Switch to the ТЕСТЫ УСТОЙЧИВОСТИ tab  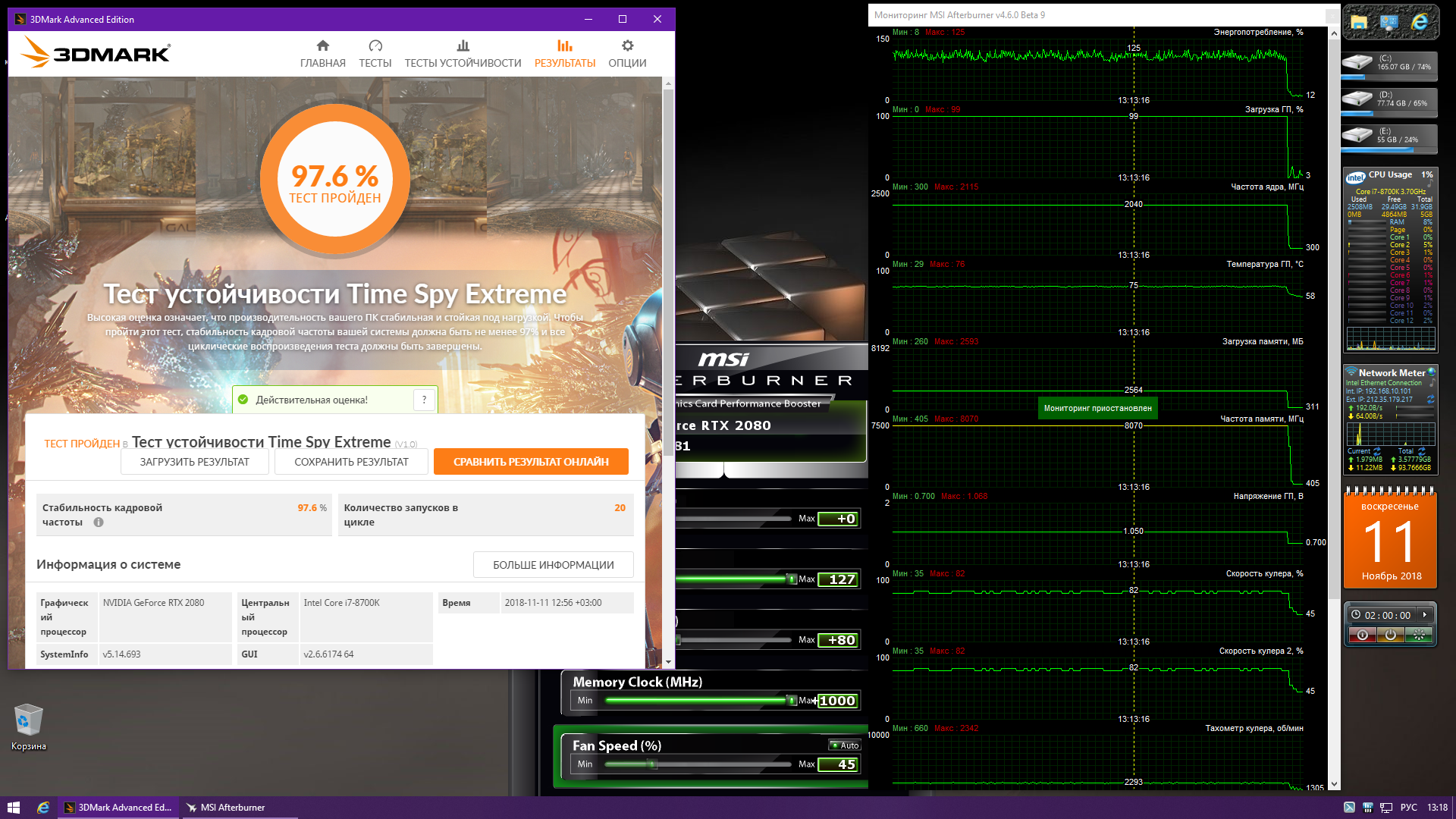click(x=463, y=54)
